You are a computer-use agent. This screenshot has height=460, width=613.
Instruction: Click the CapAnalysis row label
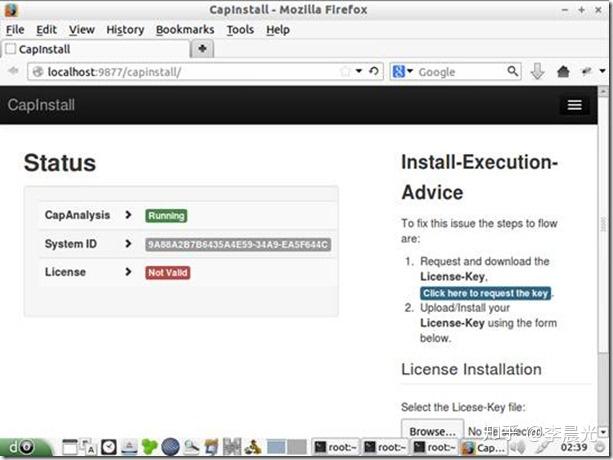point(77,215)
